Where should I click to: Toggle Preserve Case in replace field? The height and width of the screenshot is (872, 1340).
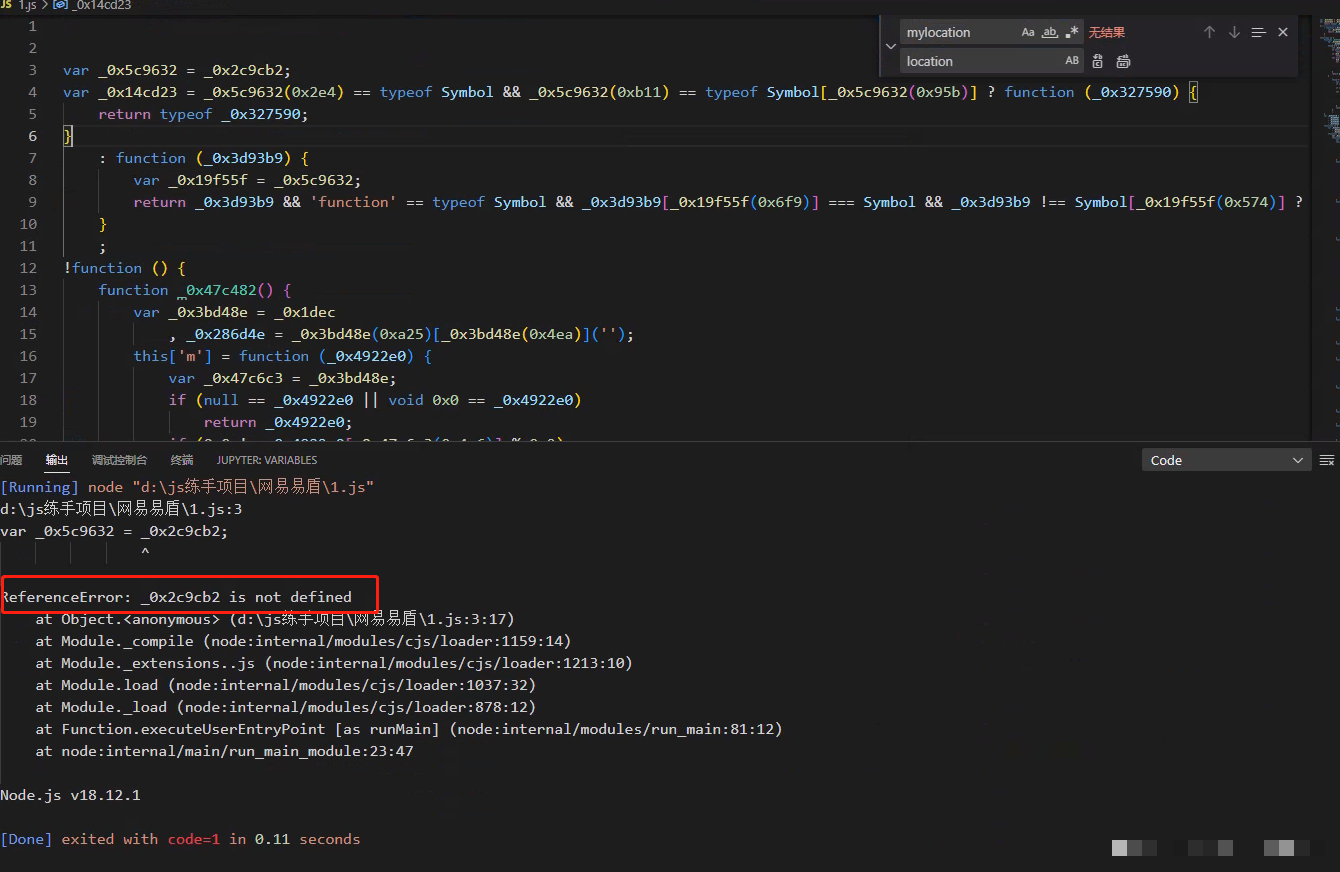point(1072,61)
